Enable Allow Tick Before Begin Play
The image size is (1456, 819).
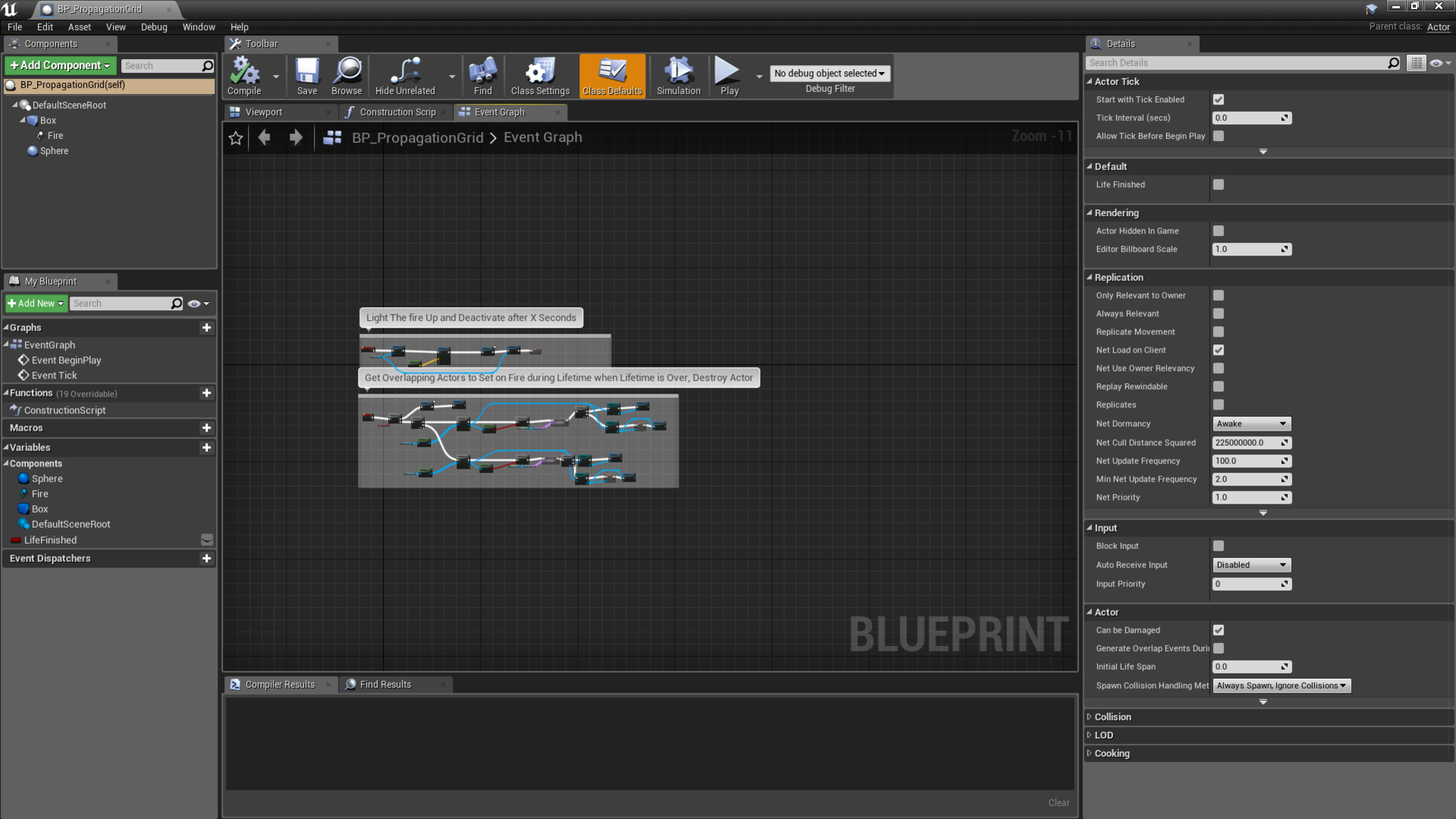[x=1219, y=136]
